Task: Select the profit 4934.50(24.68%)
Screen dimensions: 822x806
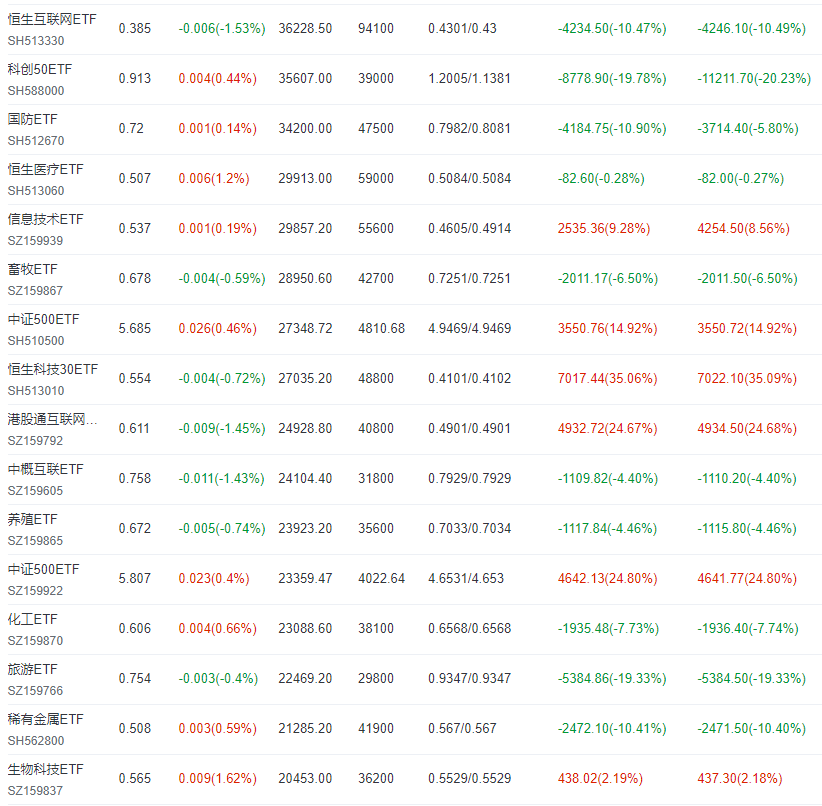Action: click(747, 429)
